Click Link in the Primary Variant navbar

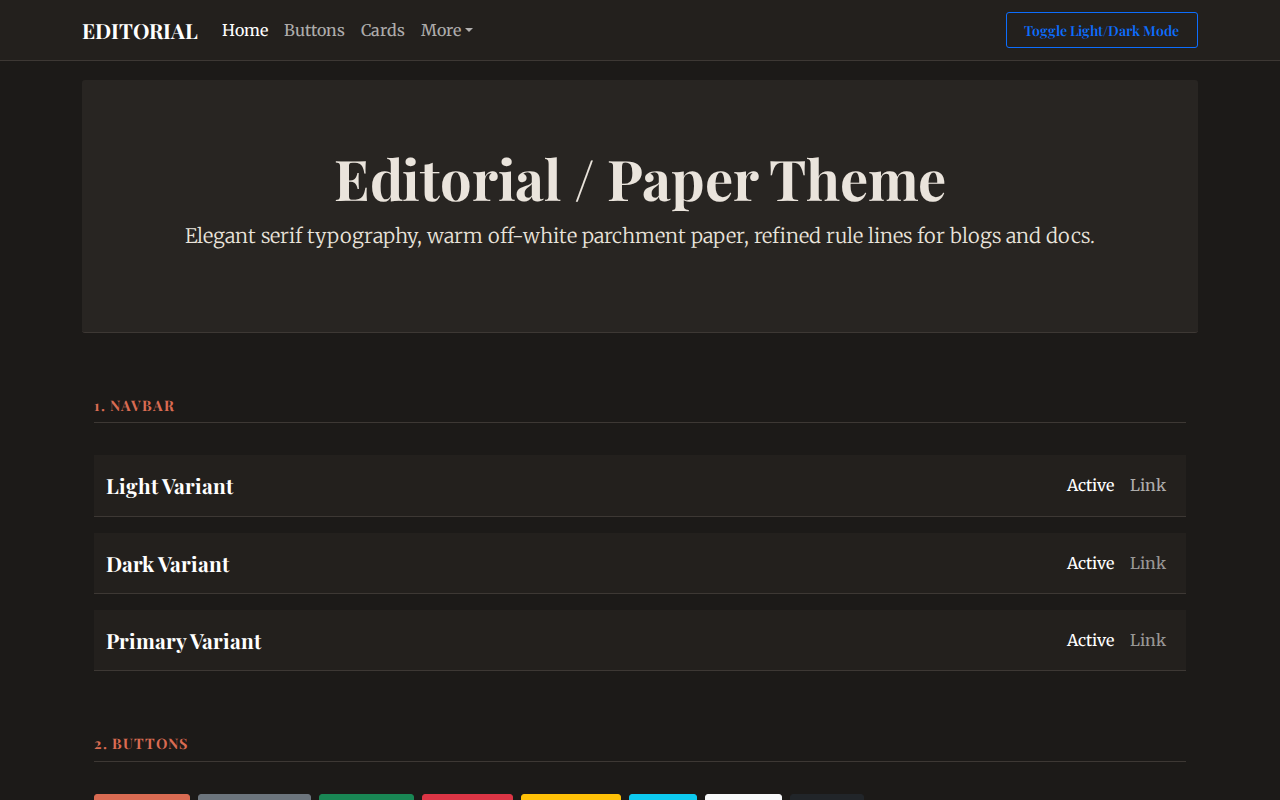(x=1148, y=640)
